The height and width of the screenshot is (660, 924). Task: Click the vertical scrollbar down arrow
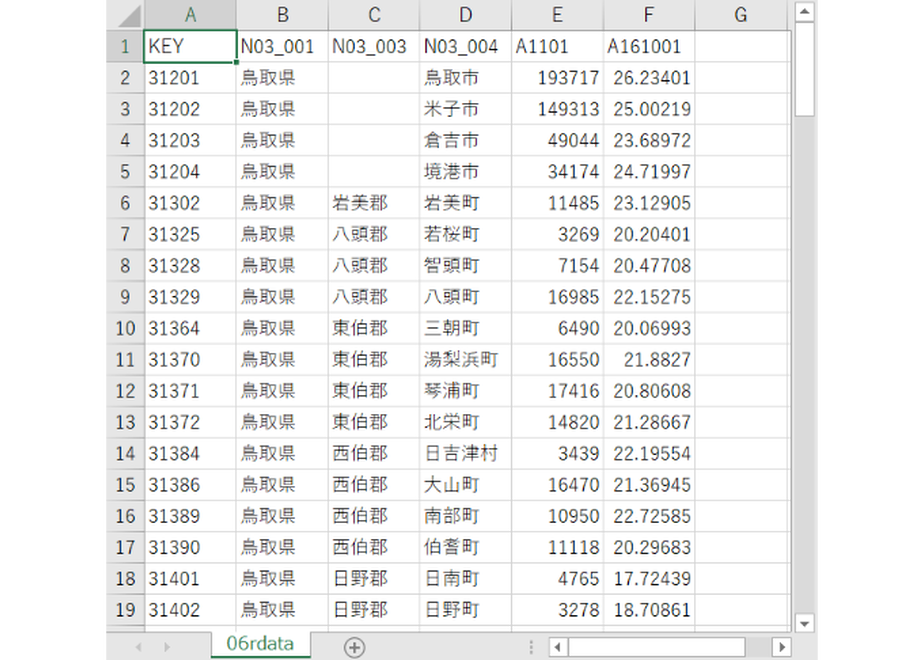click(804, 622)
